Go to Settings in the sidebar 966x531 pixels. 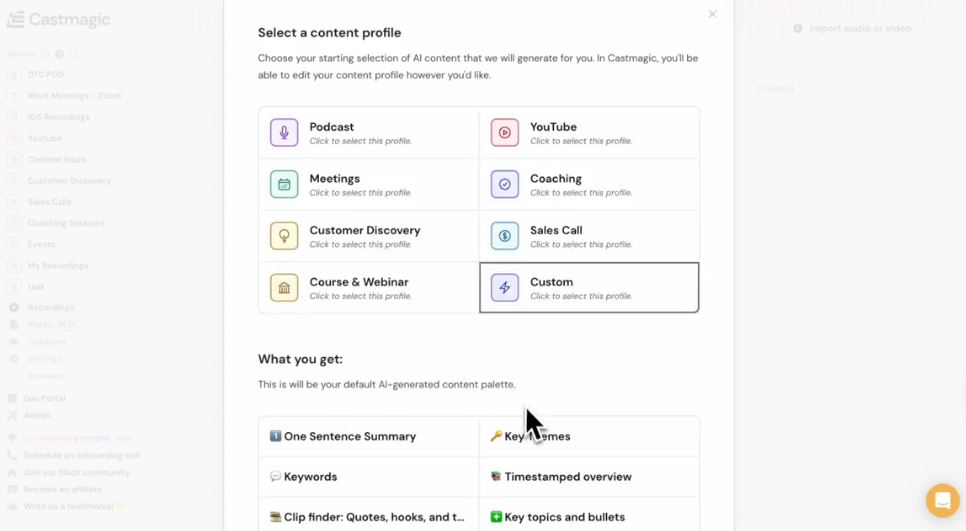[44, 359]
